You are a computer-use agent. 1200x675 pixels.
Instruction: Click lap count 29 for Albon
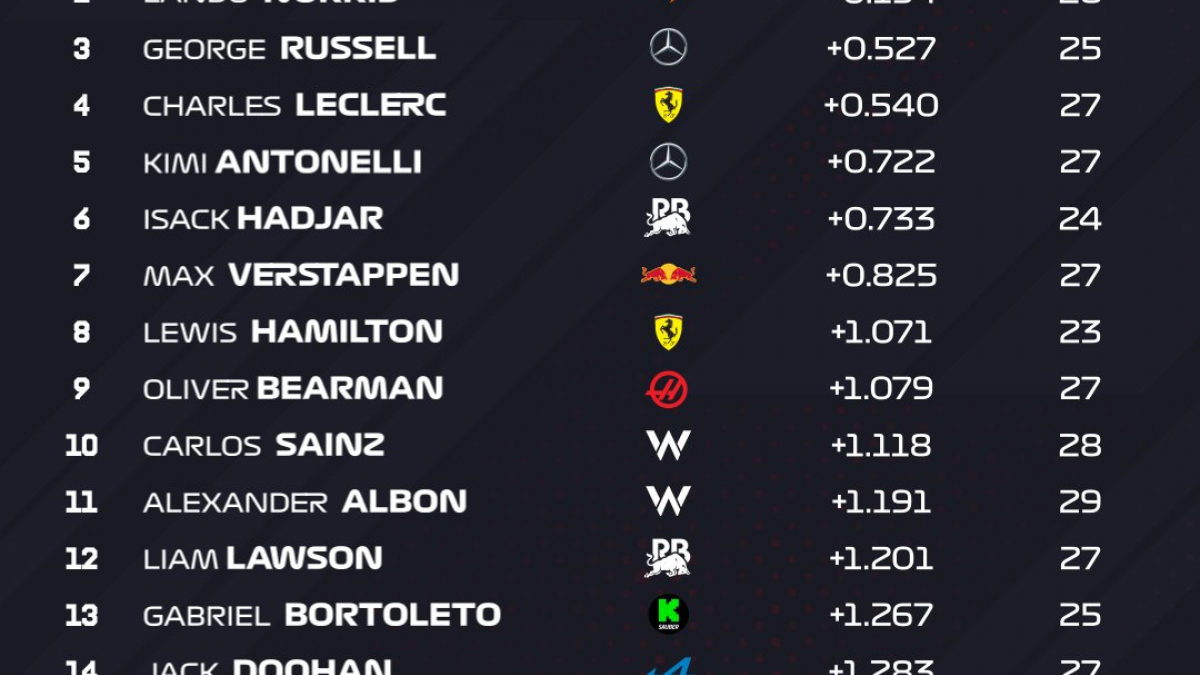pos(1080,502)
